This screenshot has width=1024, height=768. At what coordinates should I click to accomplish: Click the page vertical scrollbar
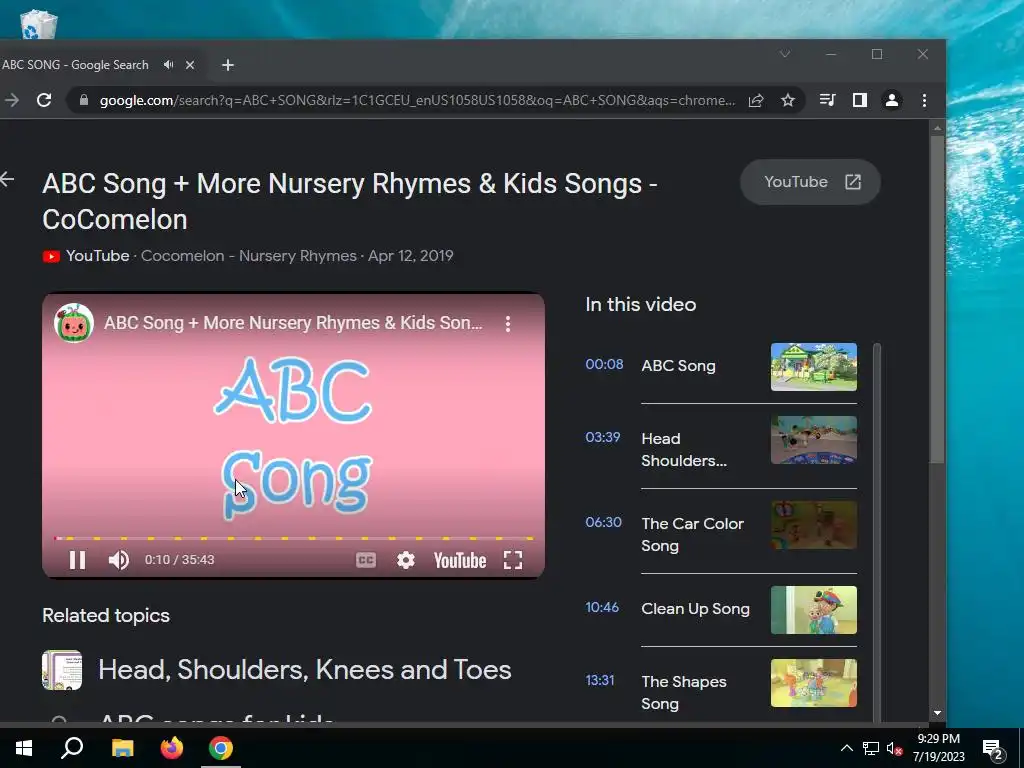937,299
